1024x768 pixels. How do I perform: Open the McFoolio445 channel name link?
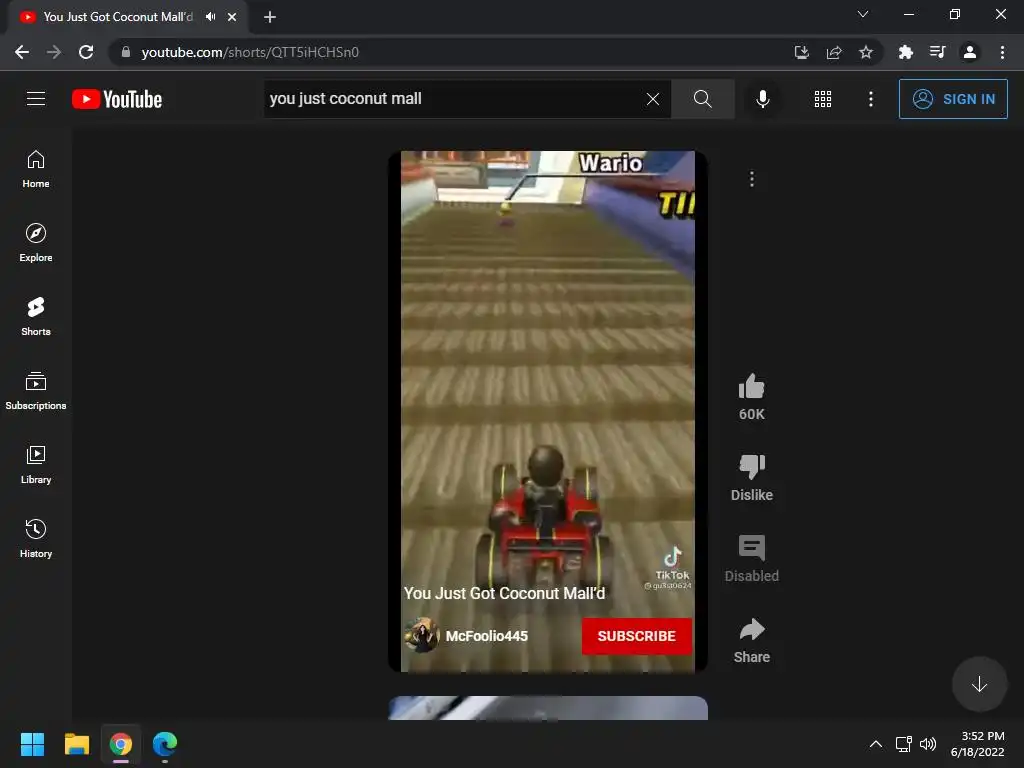[x=487, y=636]
